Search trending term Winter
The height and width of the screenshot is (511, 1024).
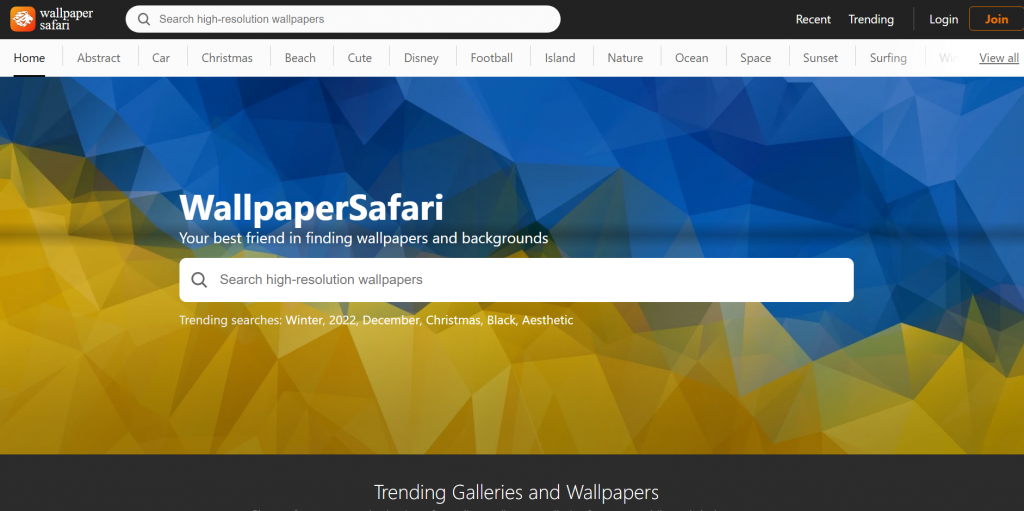[x=302, y=320]
